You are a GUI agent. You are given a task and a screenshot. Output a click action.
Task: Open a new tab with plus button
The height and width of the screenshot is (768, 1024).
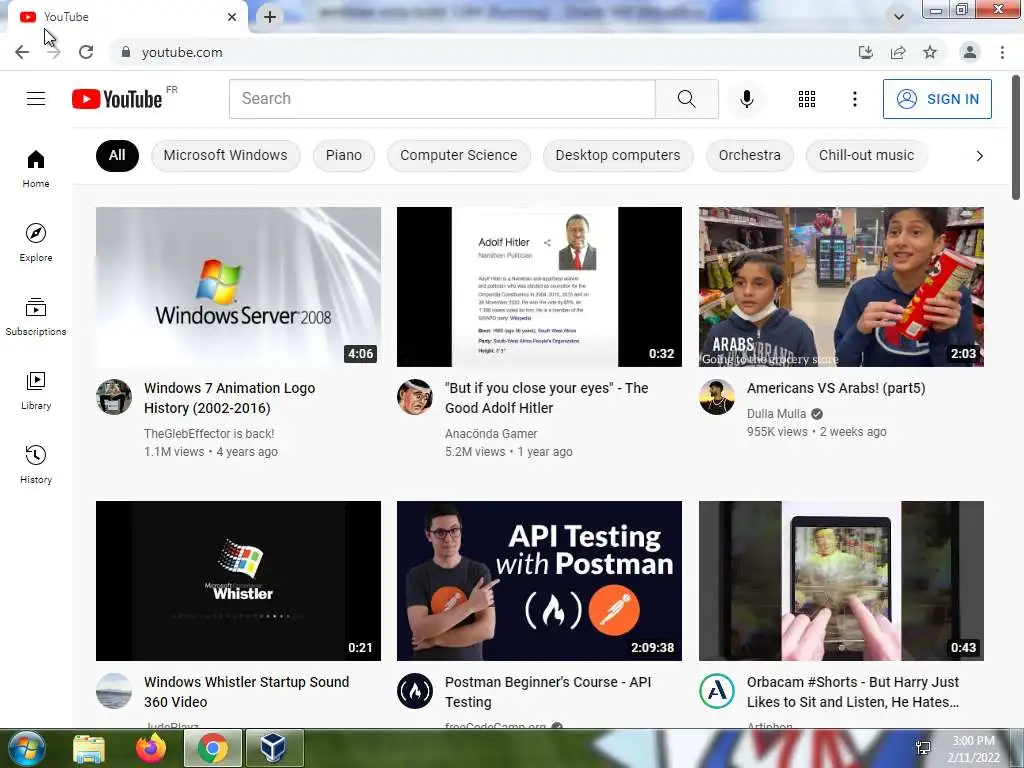coord(270,17)
